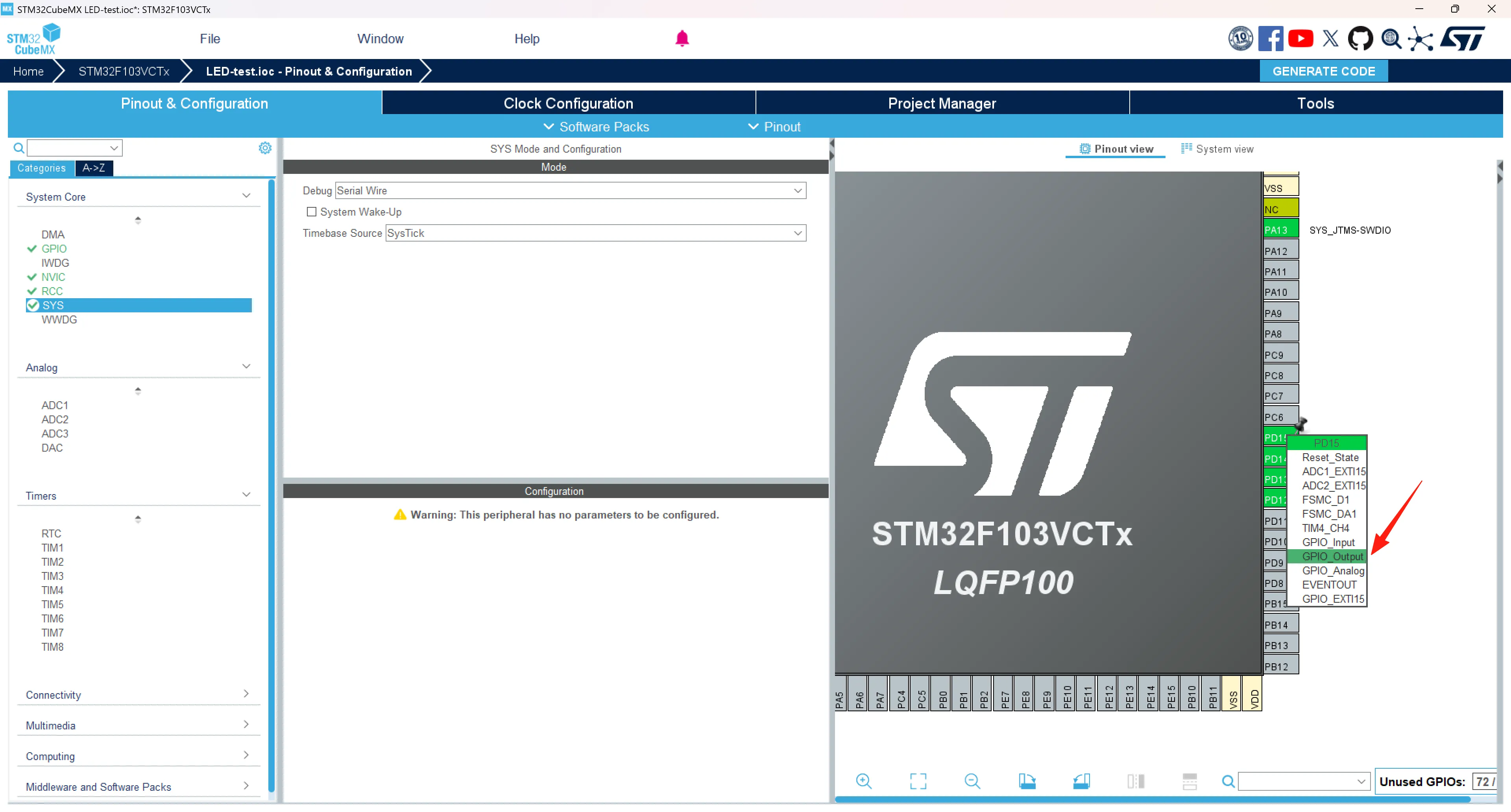This screenshot has width=1511, height=812.
Task: Click the GitHub icon in header
Action: point(1360,39)
